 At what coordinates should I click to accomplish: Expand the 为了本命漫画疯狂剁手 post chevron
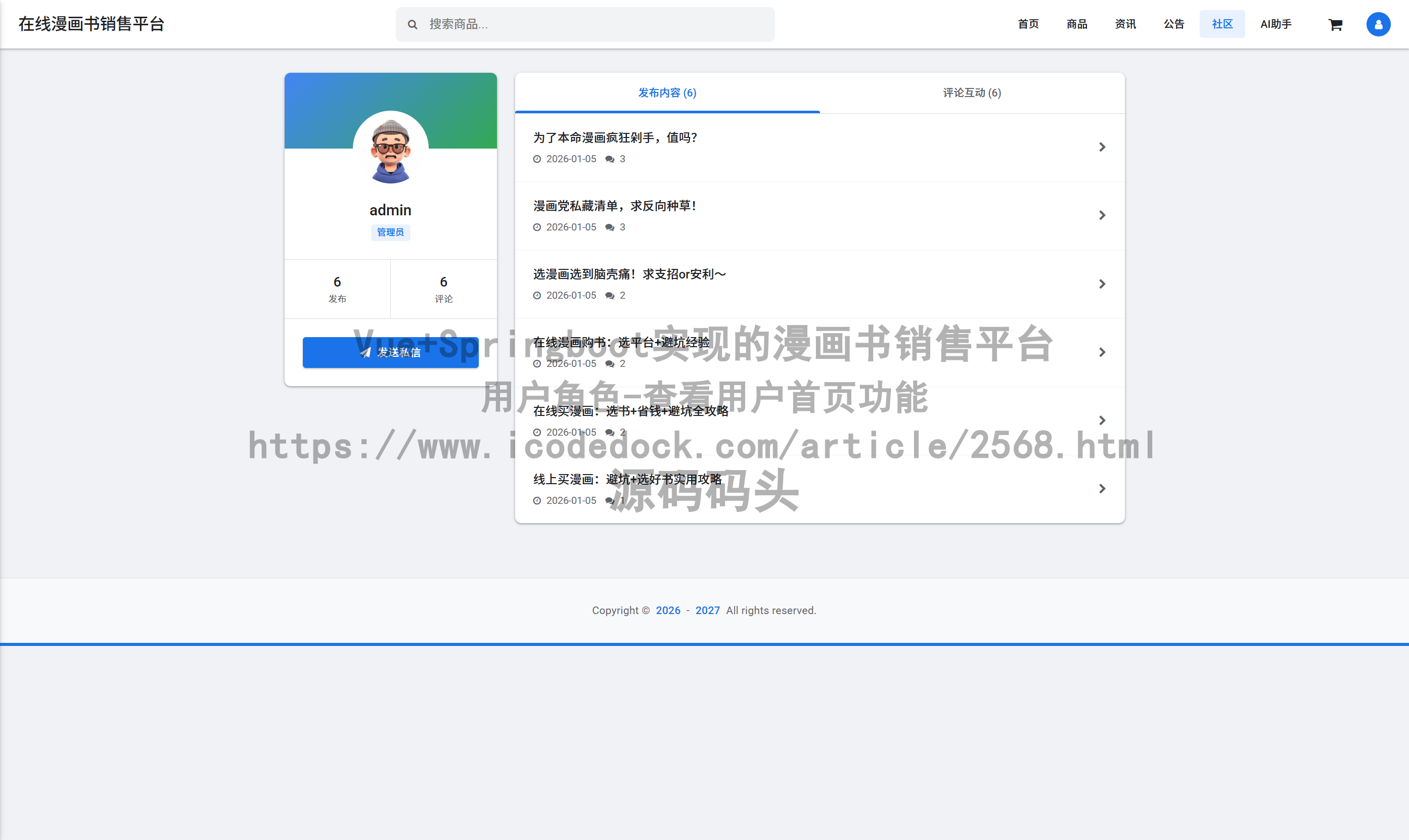pyautogui.click(x=1102, y=147)
